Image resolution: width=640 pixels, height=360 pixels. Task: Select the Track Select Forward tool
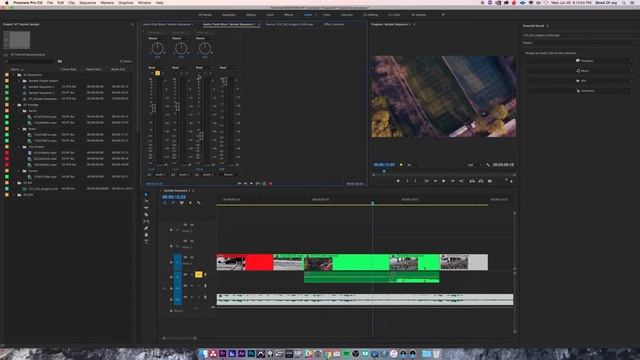click(x=146, y=201)
